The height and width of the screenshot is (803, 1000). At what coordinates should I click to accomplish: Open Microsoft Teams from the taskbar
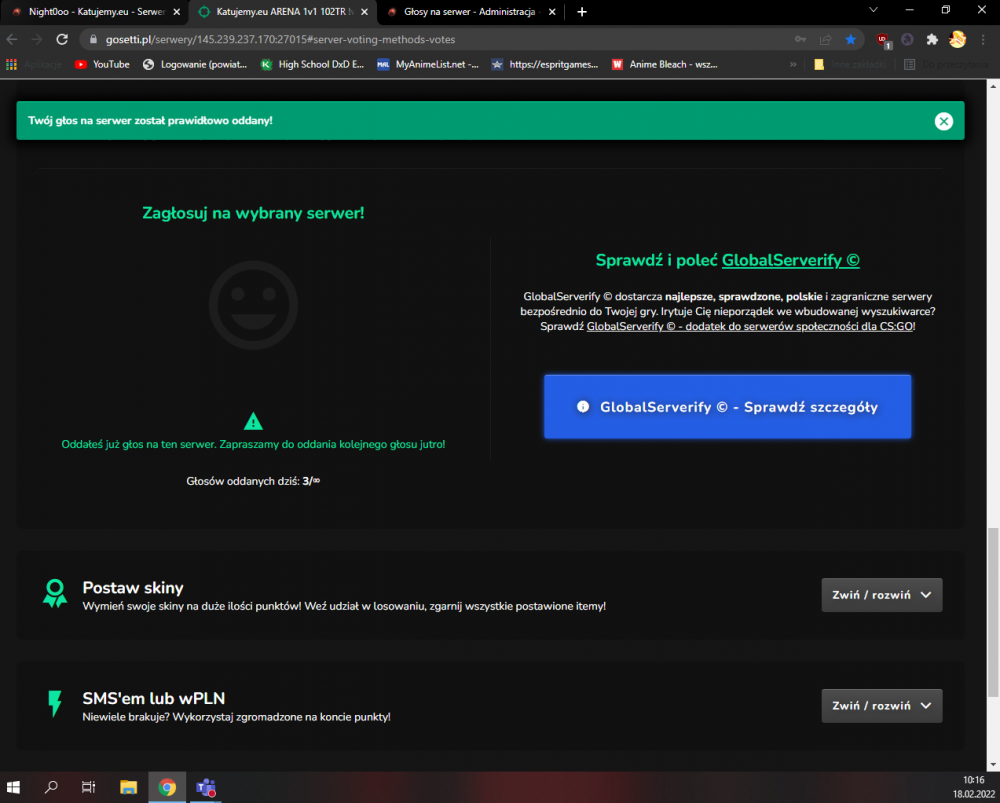point(205,787)
